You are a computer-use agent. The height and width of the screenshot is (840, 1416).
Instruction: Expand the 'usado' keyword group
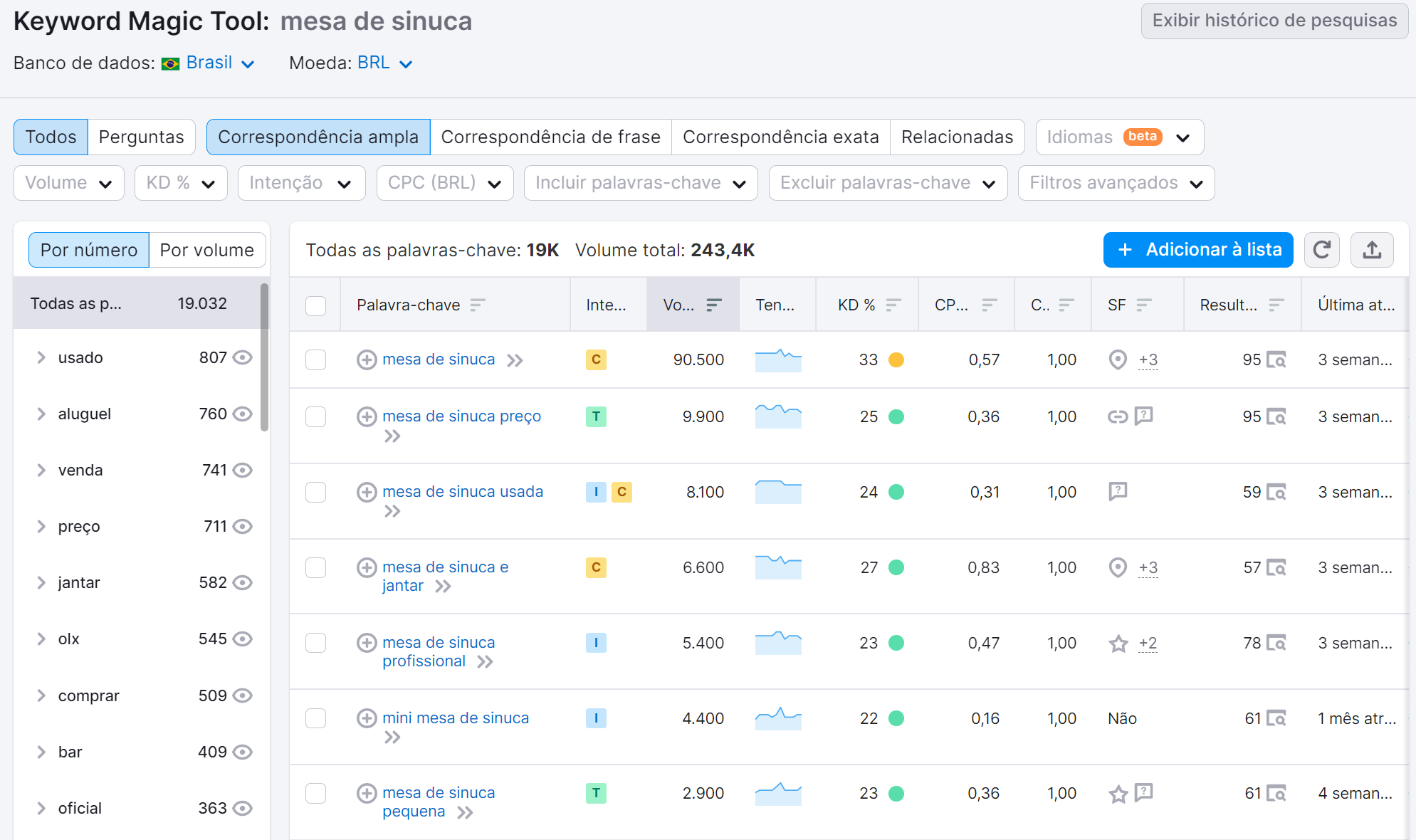(41, 357)
